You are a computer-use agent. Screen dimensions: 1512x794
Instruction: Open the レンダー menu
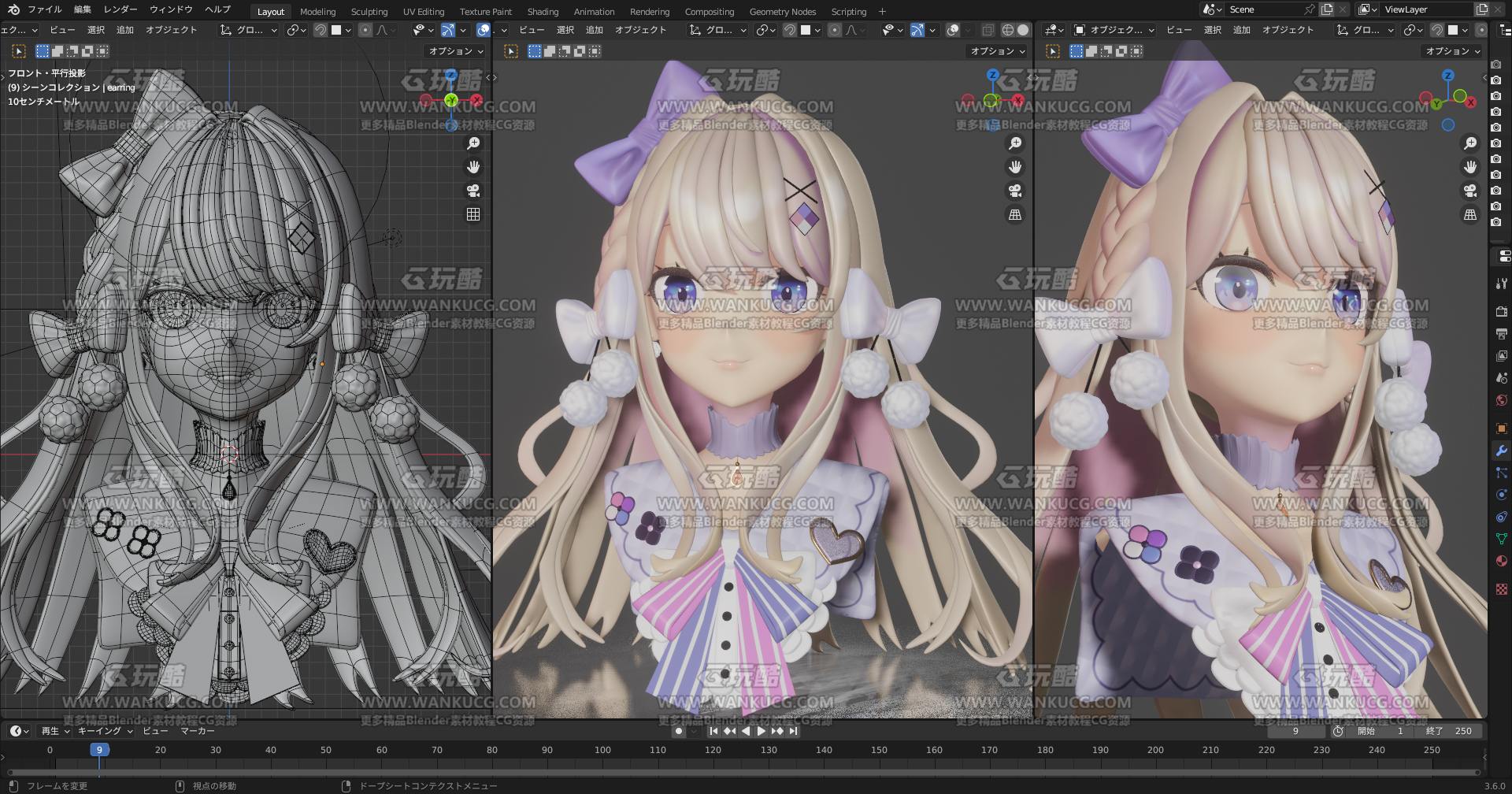(x=120, y=9)
